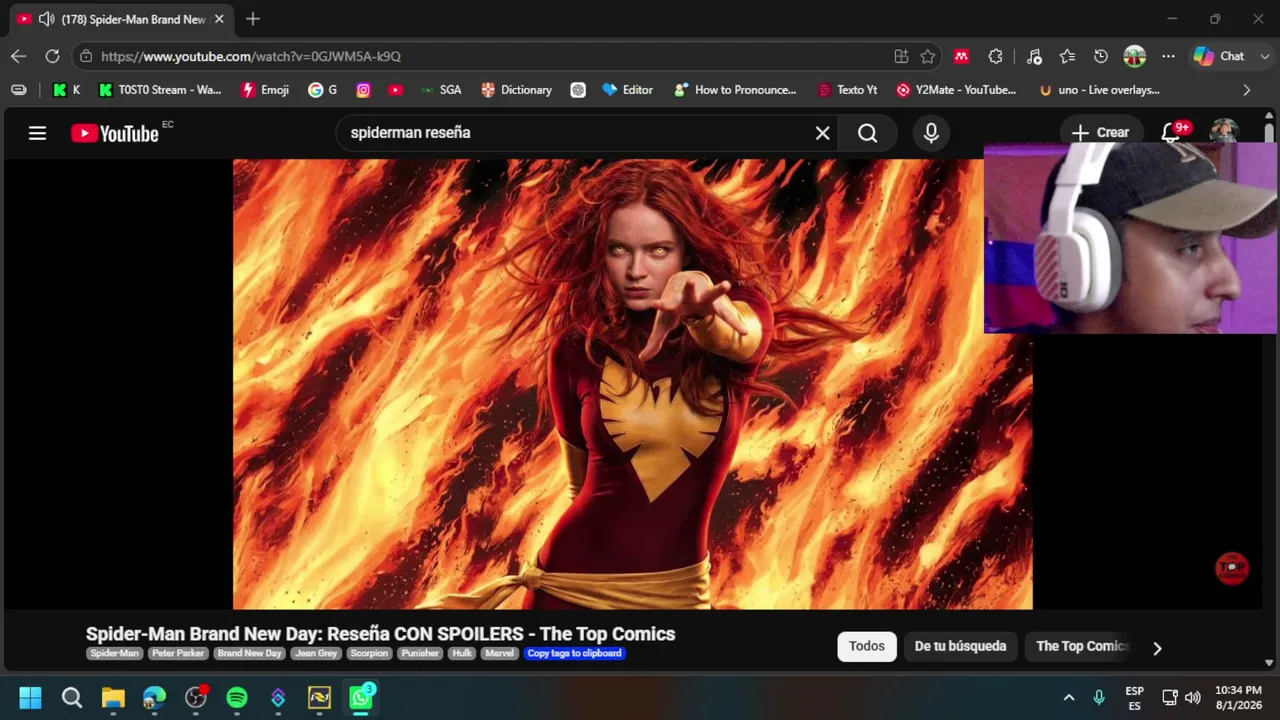Open the new tab with plus button

[253, 19]
